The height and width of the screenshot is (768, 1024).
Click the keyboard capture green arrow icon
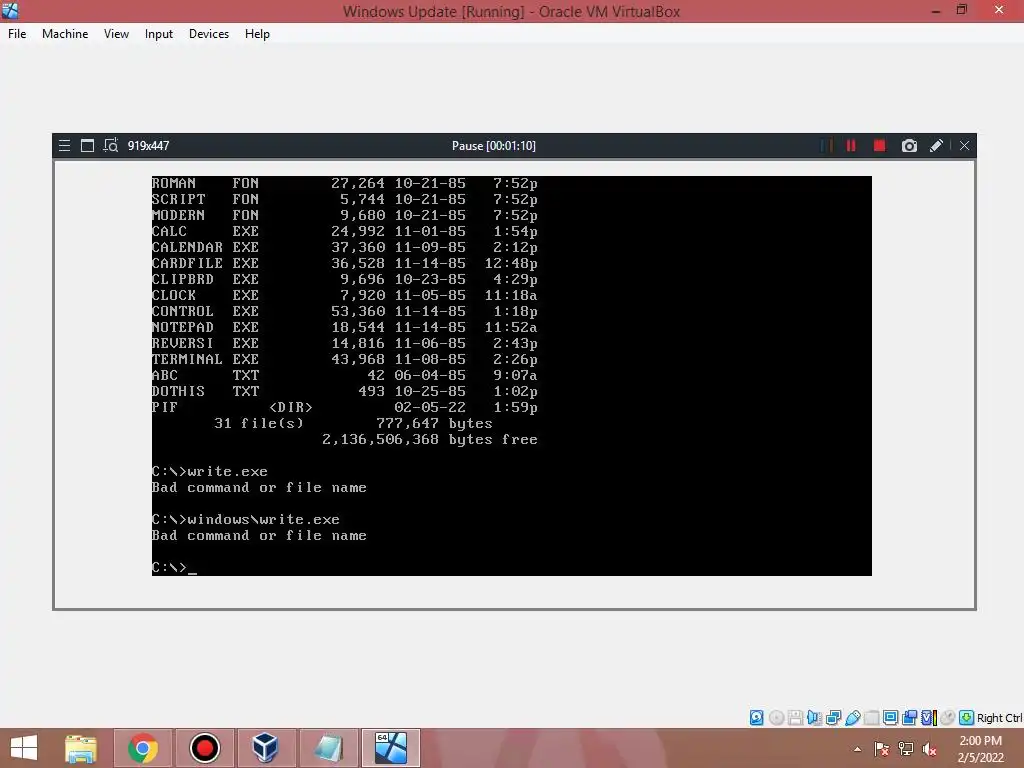point(967,718)
